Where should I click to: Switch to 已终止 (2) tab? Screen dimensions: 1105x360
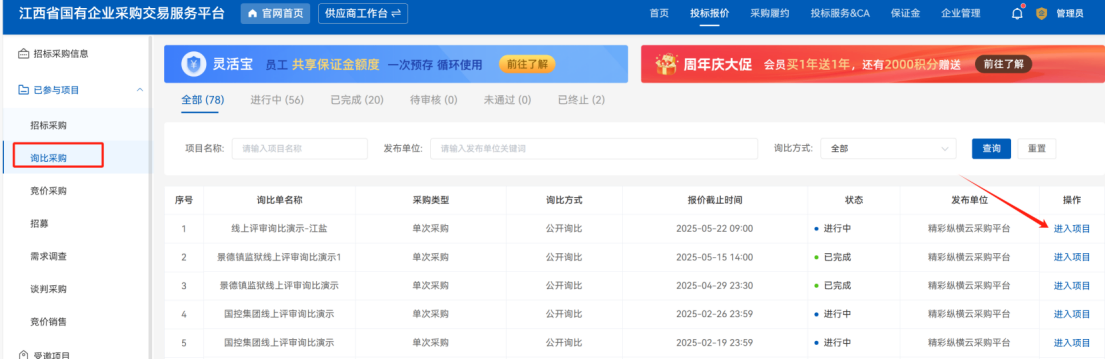(x=581, y=100)
